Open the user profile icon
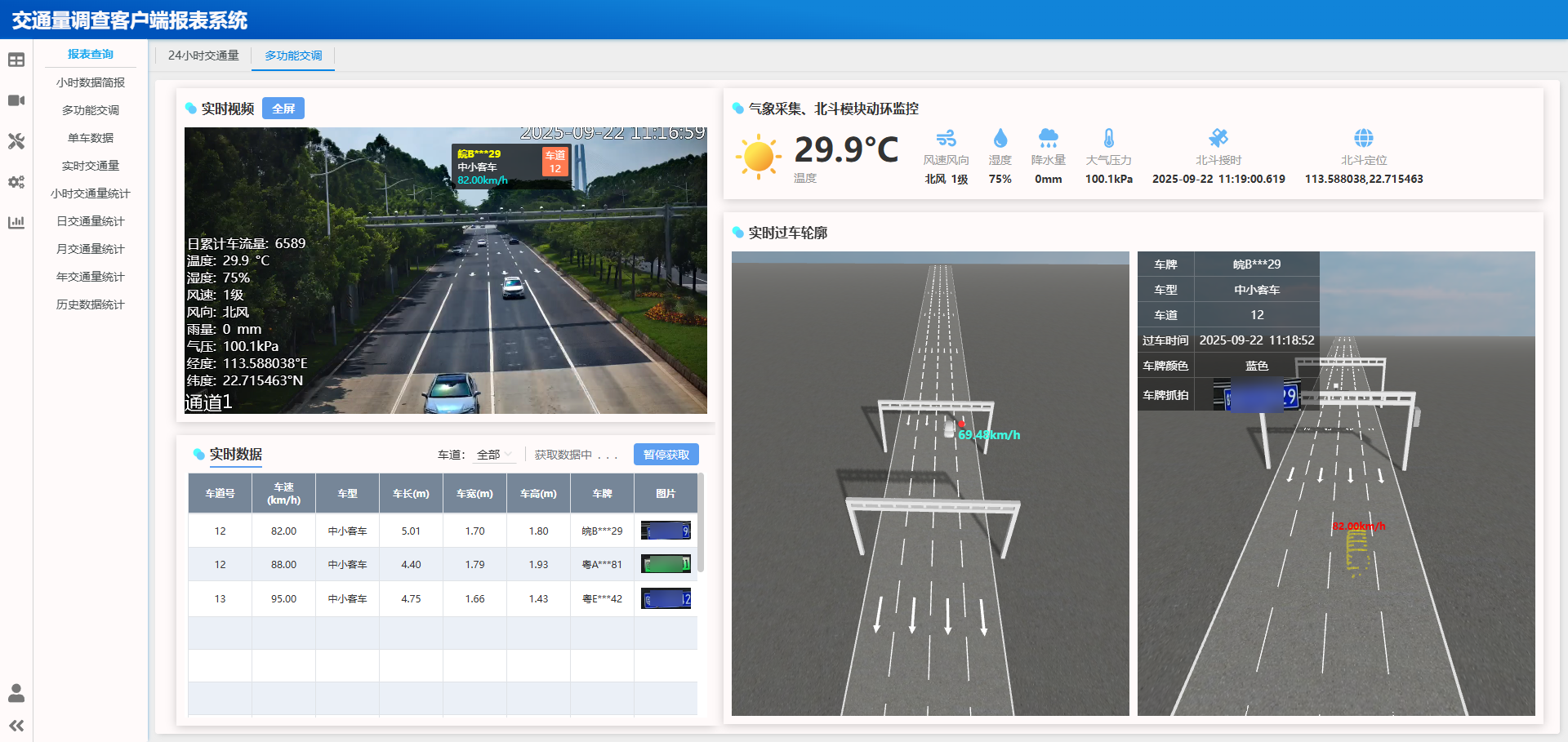The height and width of the screenshot is (742, 1568). pos(16,693)
